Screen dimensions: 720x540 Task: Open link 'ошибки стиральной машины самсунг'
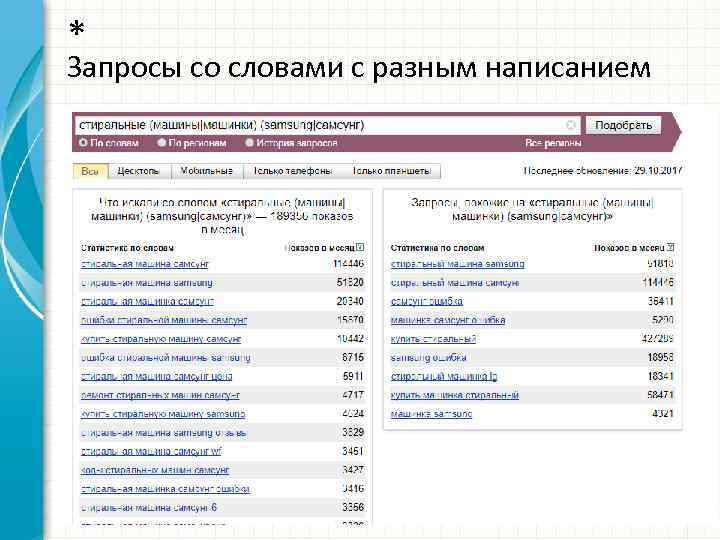164,320
